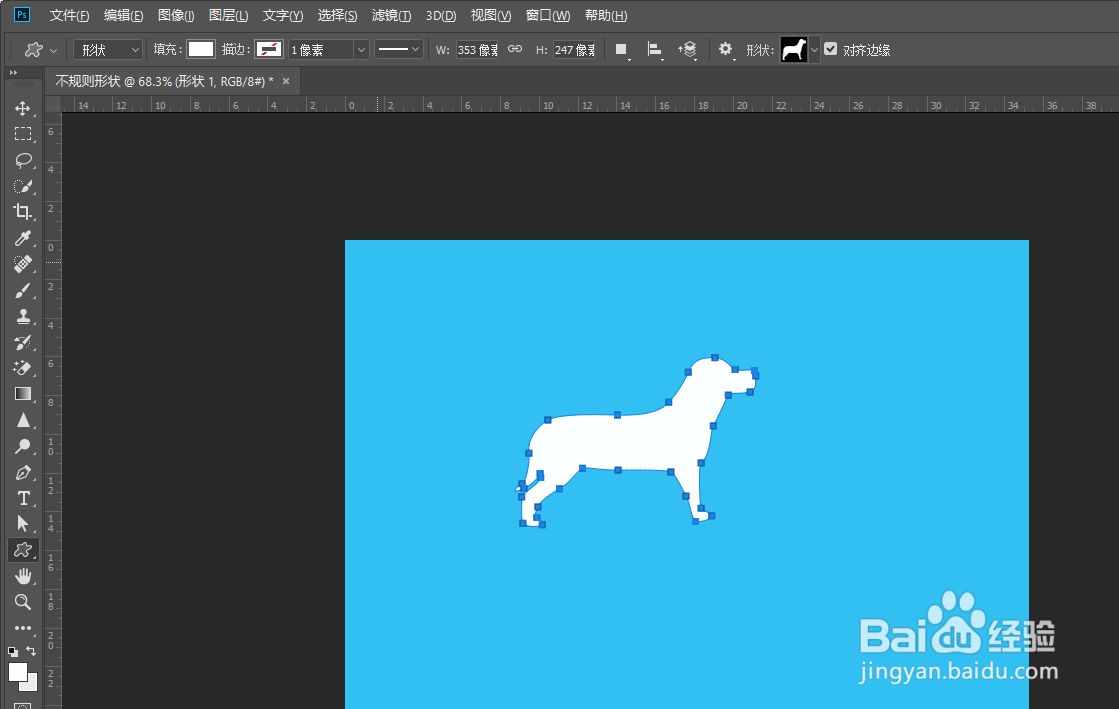Open the 图层 menu
This screenshot has height=709, width=1119.
coord(228,15)
